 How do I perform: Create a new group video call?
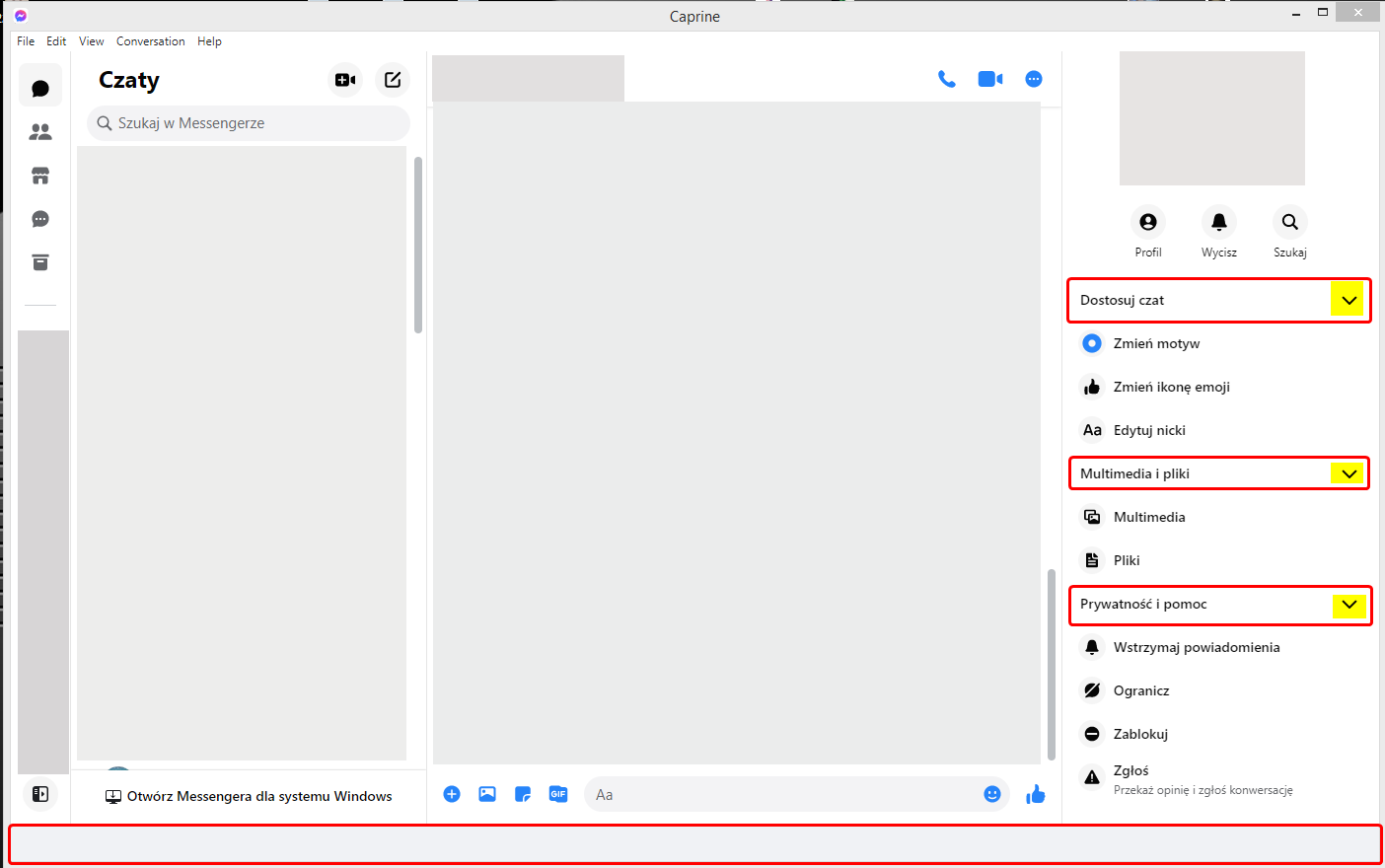point(344,79)
